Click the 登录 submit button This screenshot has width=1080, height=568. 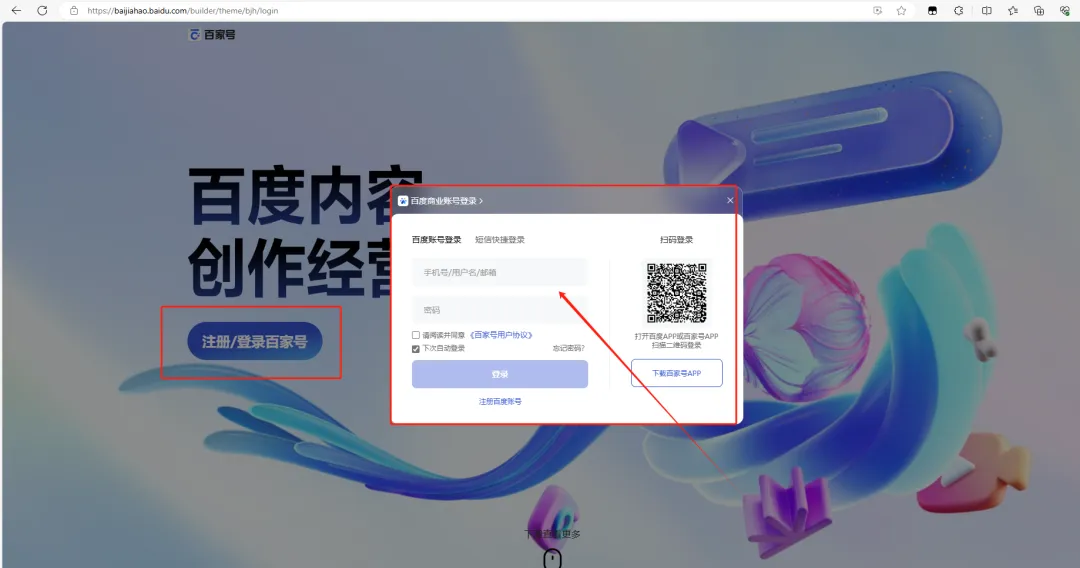(x=499, y=374)
